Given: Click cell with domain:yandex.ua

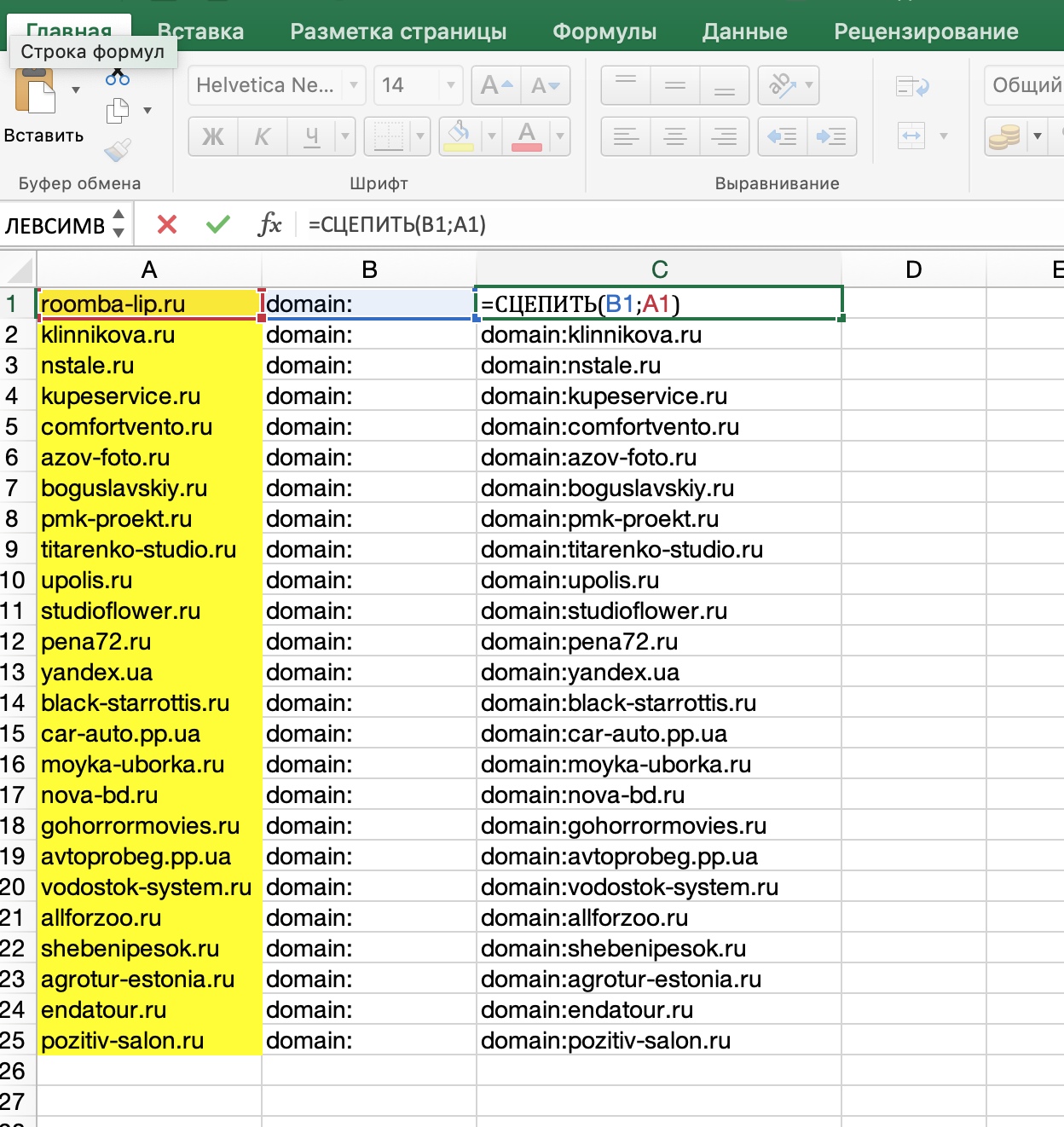Looking at the screenshot, I should point(659,672).
